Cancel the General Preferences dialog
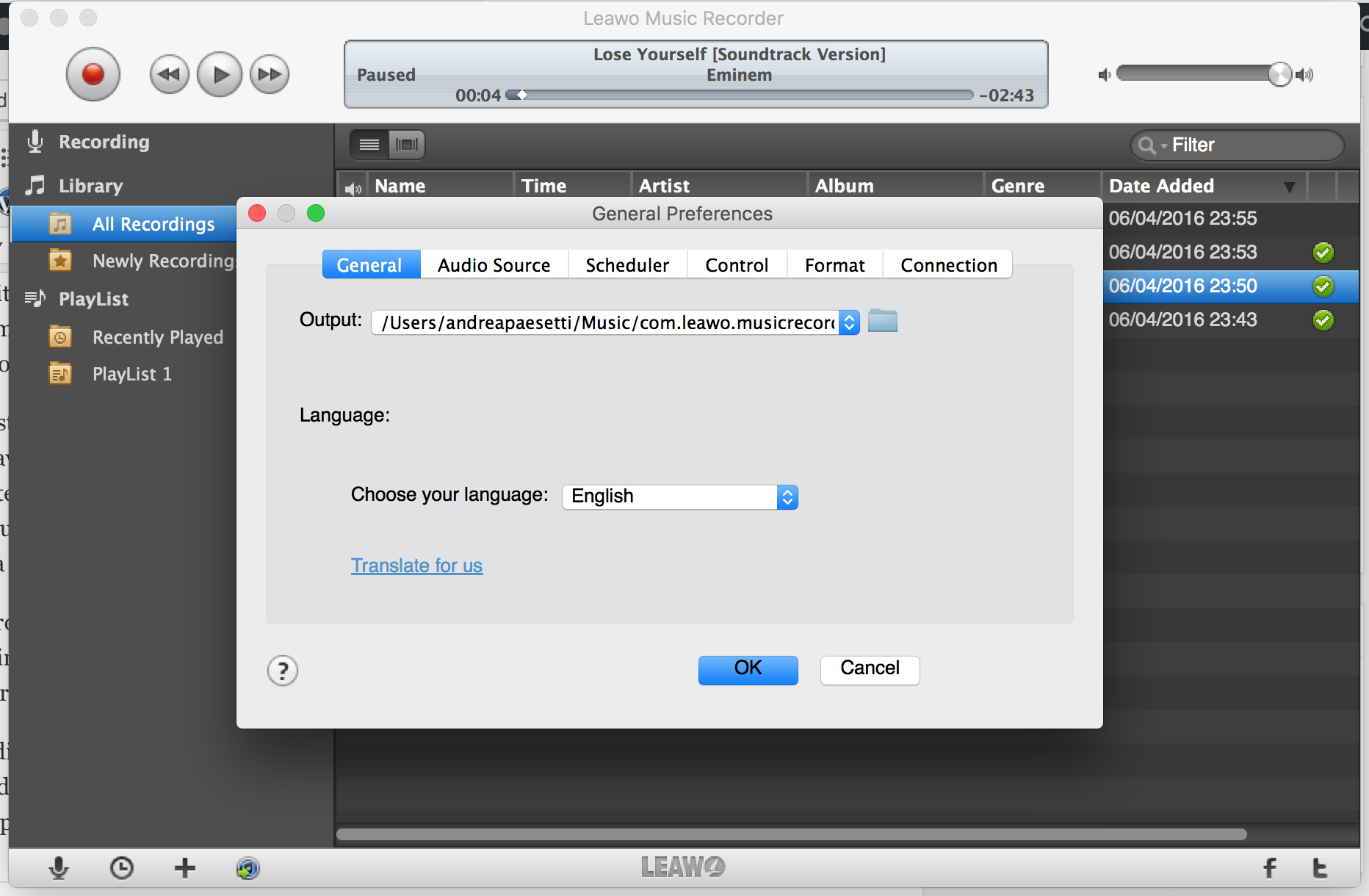 870,669
